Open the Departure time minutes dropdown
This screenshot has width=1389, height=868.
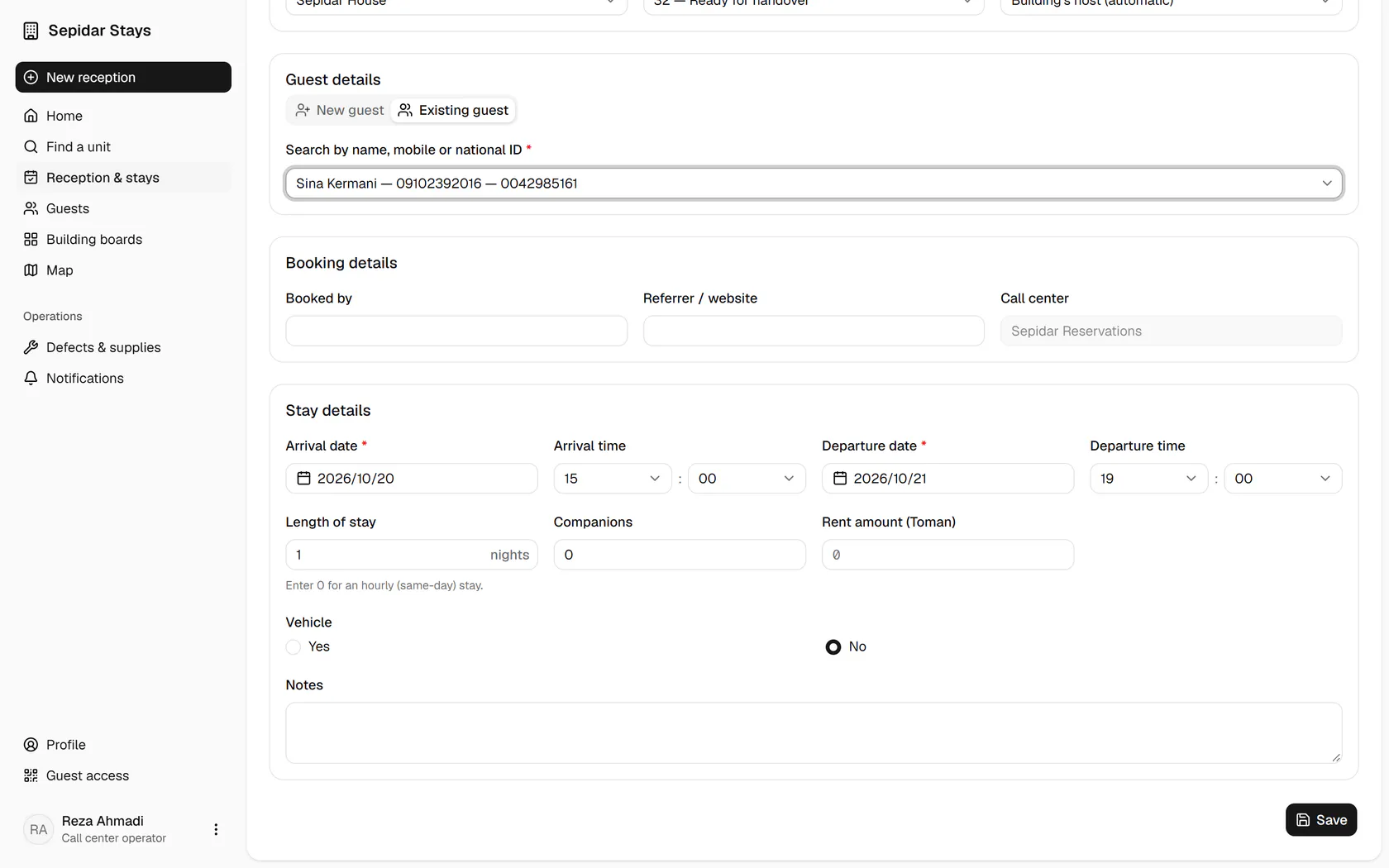1282,478
